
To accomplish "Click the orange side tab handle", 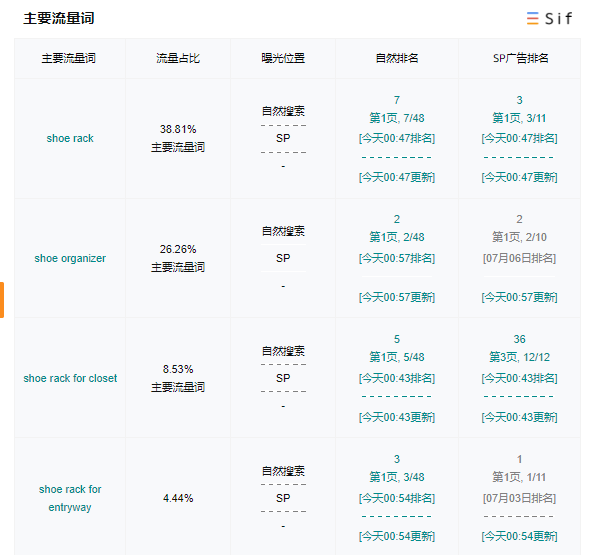I will 2,300.
